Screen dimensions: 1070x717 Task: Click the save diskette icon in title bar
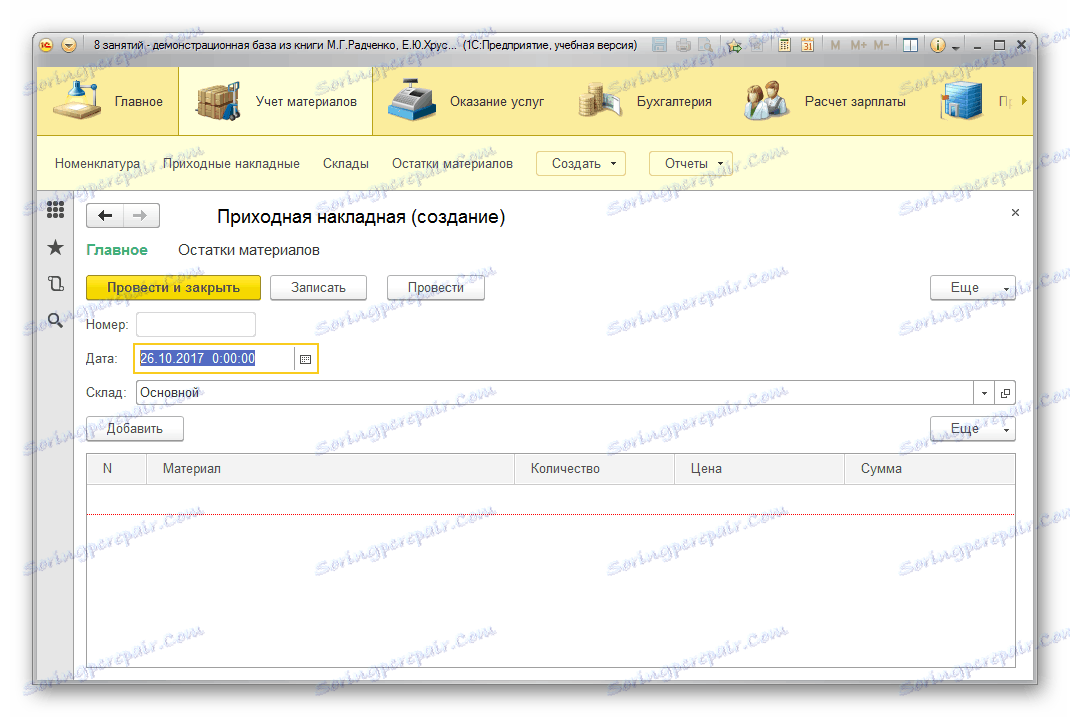(x=659, y=45)
